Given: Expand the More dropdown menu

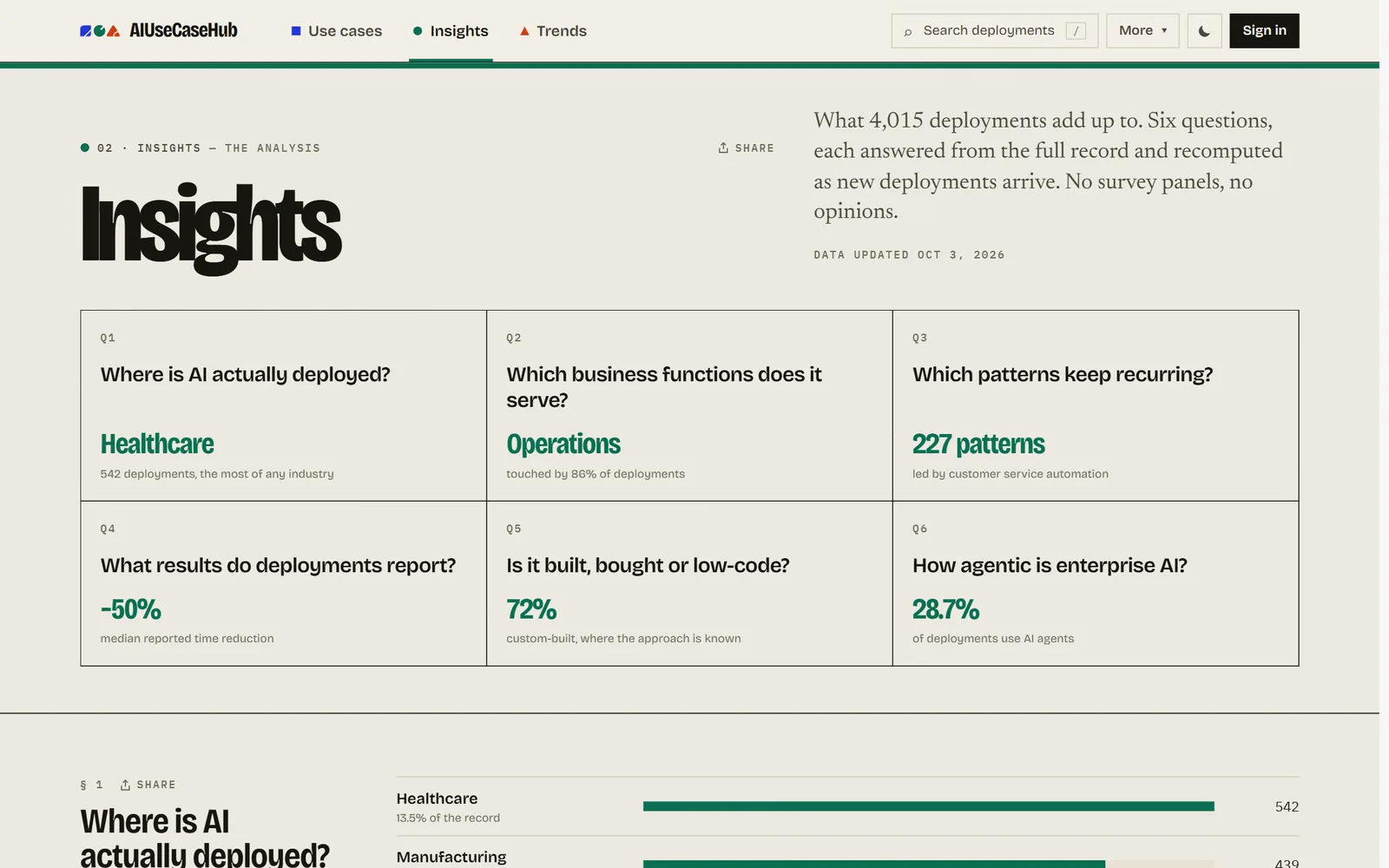Looking at the screenshot, I should tap(1142, 30).
